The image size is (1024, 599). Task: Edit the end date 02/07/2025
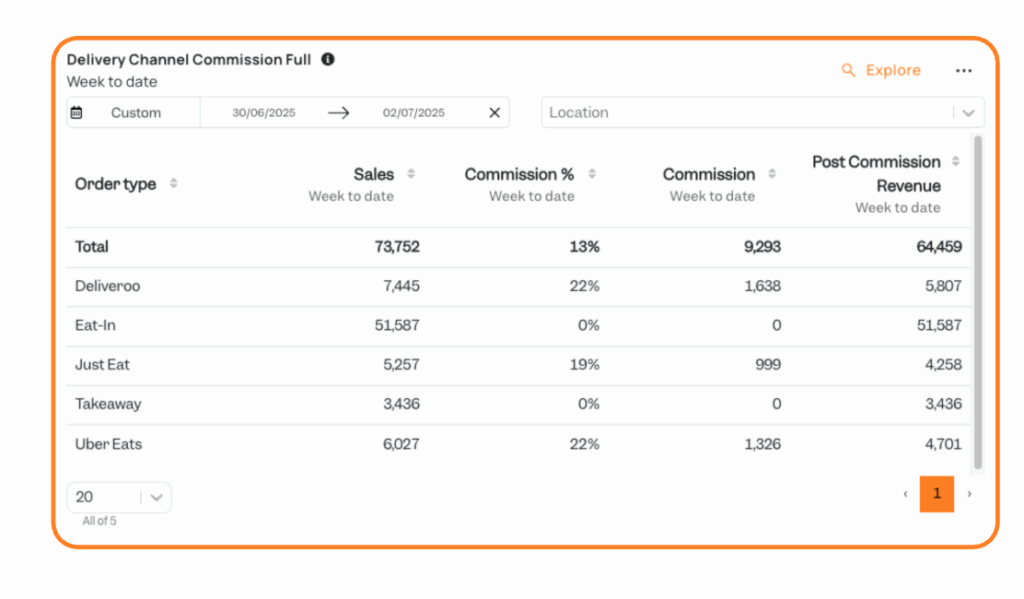click(x=414, y=113)
